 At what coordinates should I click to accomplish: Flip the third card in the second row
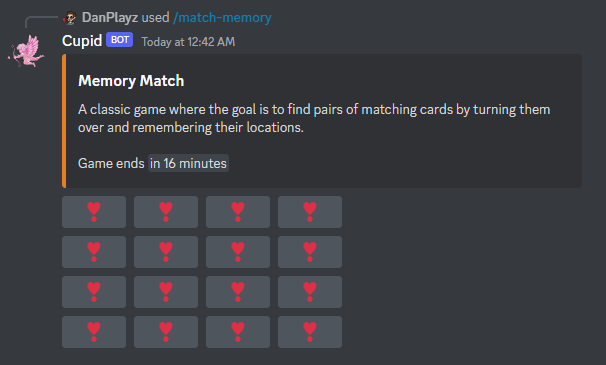point(238,252)
